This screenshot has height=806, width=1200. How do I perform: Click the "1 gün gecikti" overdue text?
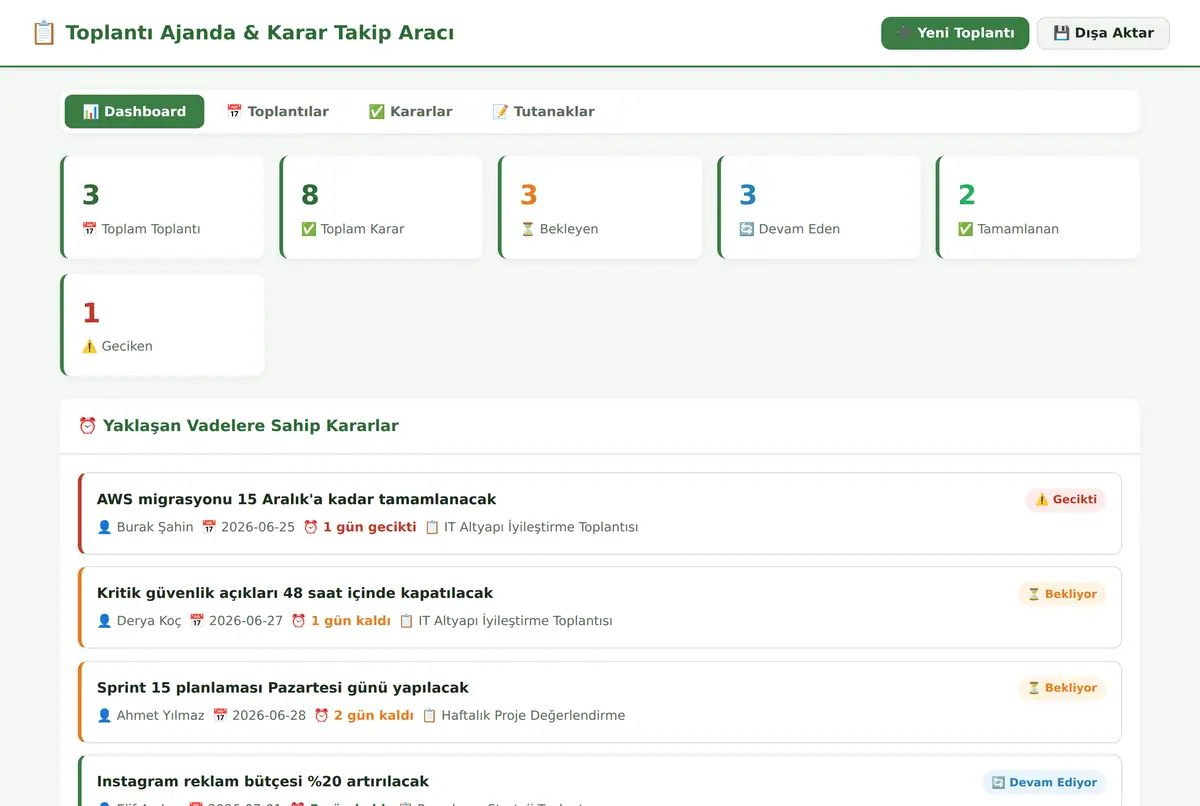(x=369, y=527)
